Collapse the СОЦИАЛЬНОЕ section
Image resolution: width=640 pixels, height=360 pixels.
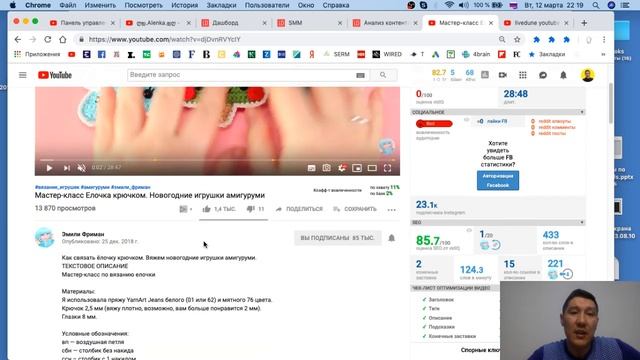pos(582,112)
